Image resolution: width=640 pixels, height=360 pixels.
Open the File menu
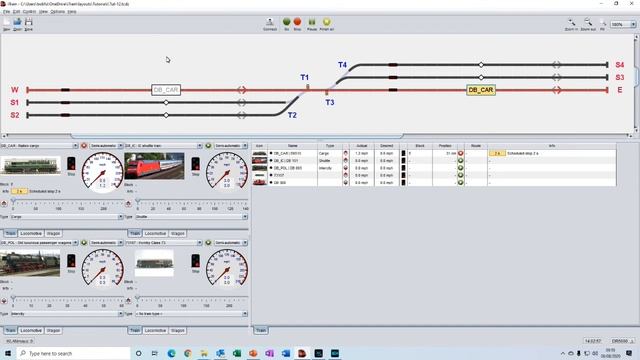pyautogui.click(x=7, y=11)
